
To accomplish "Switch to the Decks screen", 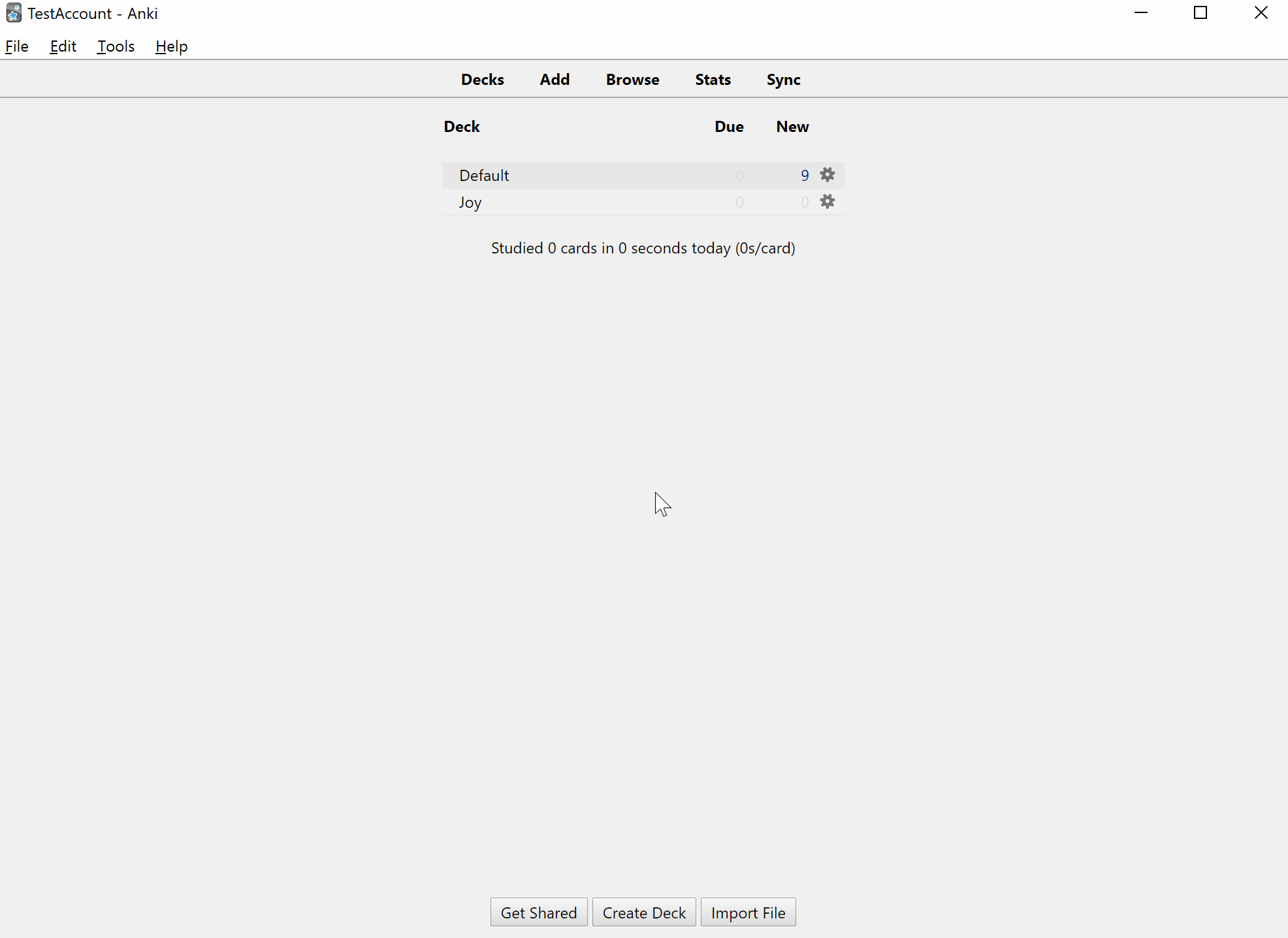I will [482, 79].
